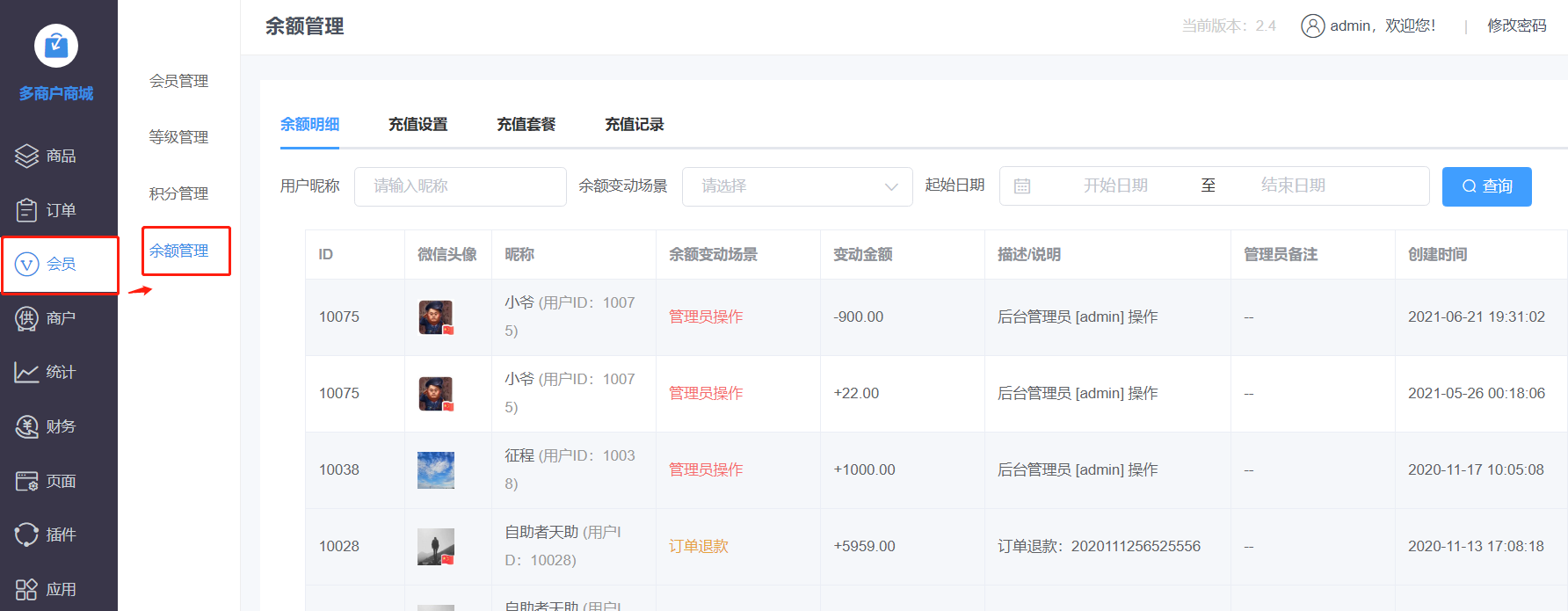The image size is (1568, 611).
Task: Open the 应用 apps grid icon in sidebar
Action: pos(26,589)
